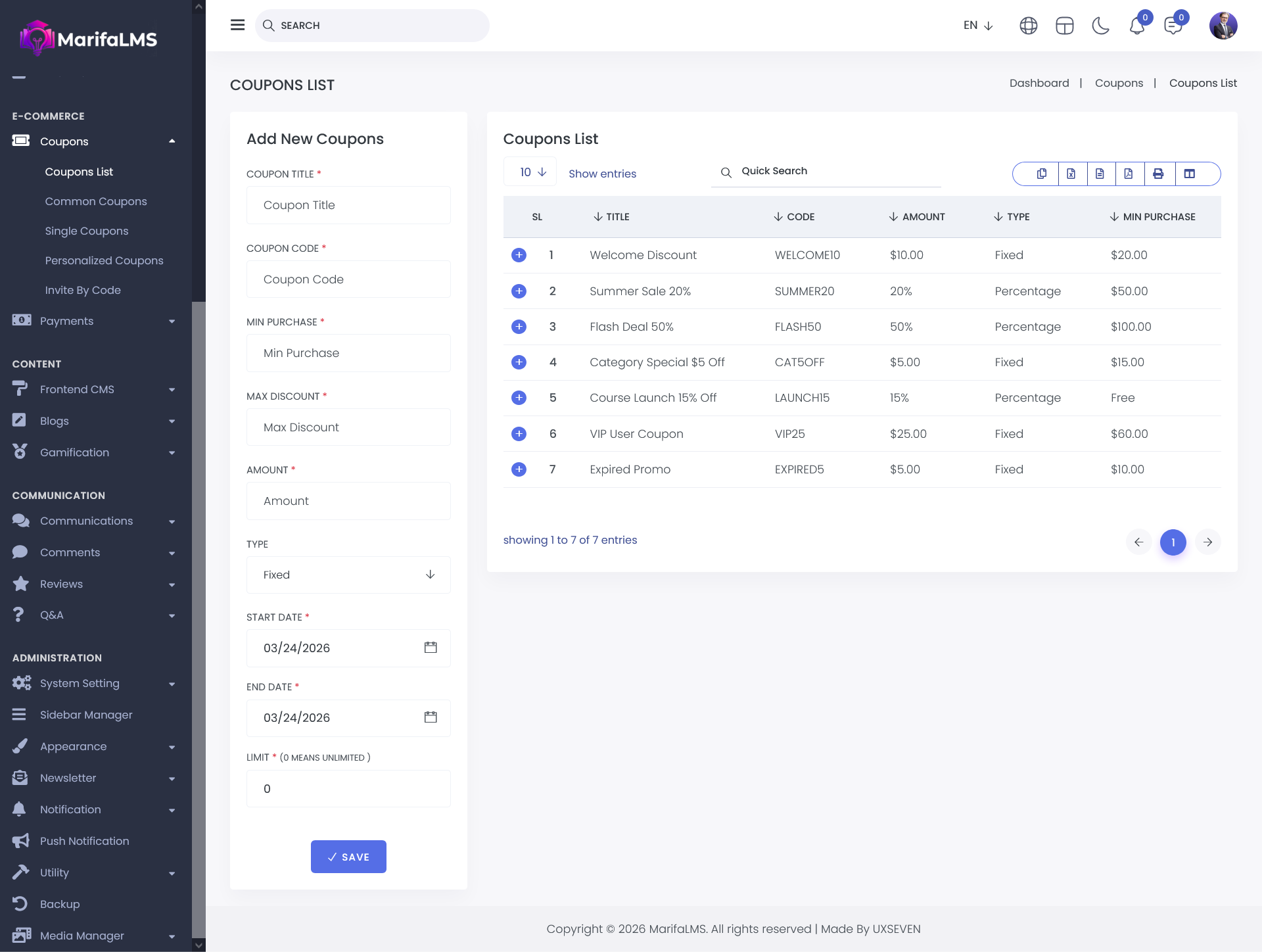Switch to dark mode with moon icon
1262x952 pixels.
pyautogui.click(x=1100, y=26)
